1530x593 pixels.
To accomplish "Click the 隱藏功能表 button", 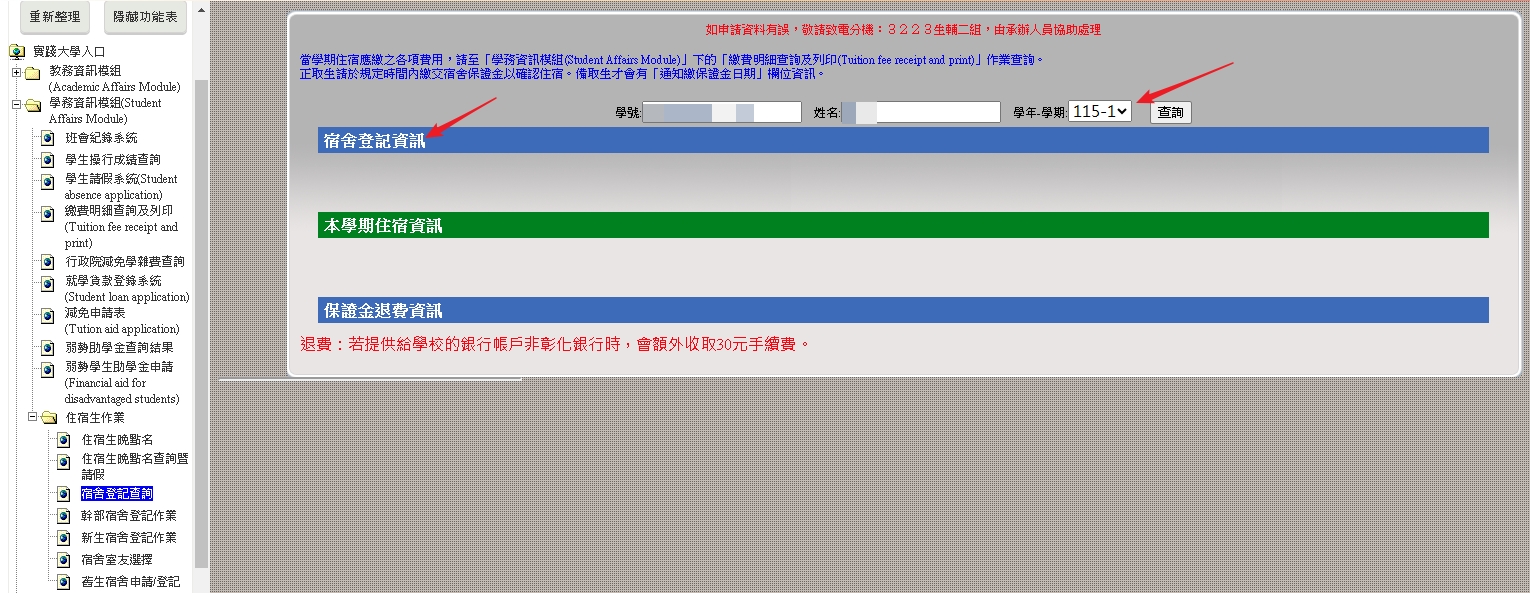I will 145,17.
